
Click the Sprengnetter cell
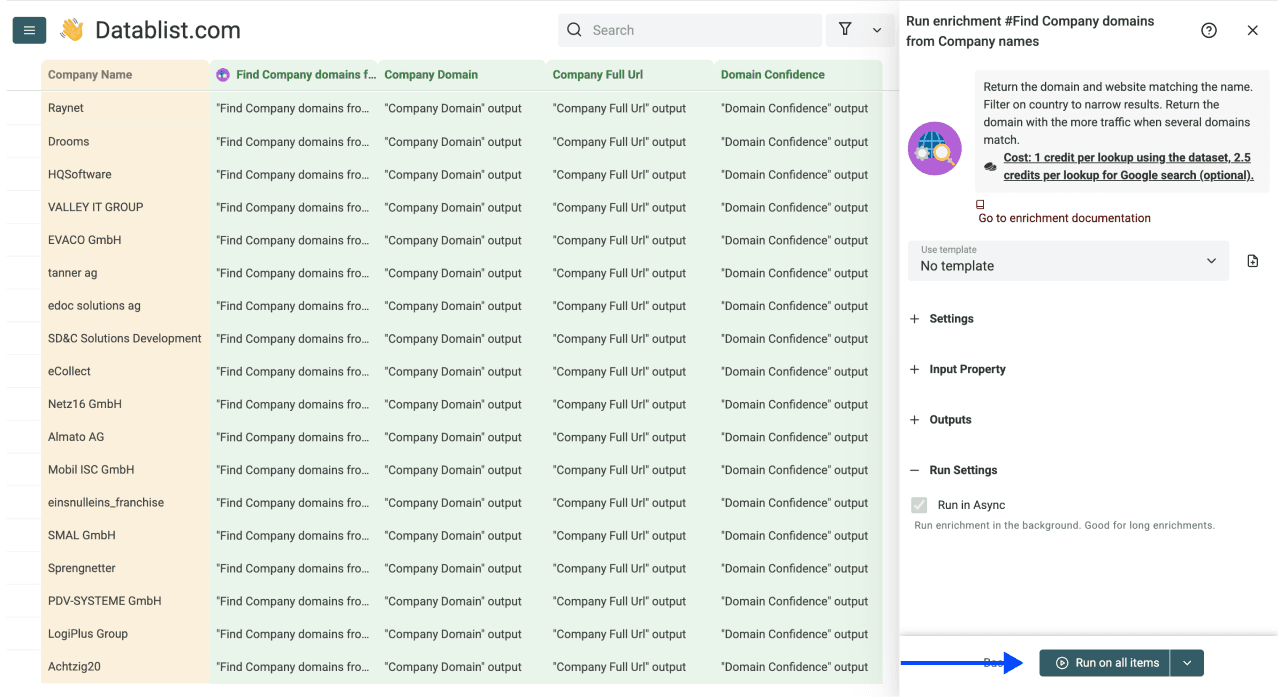click(x=126, y=568)
